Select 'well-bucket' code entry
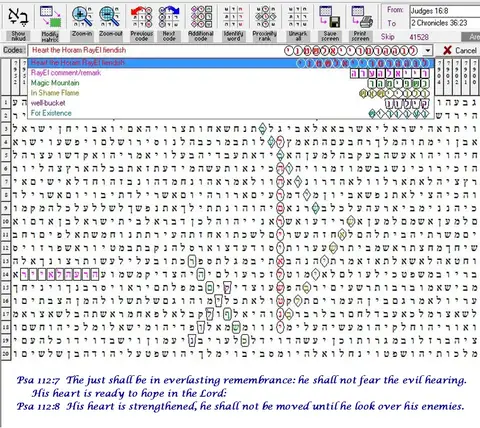Screen dimensions: 480x428 tap(231, 103)
